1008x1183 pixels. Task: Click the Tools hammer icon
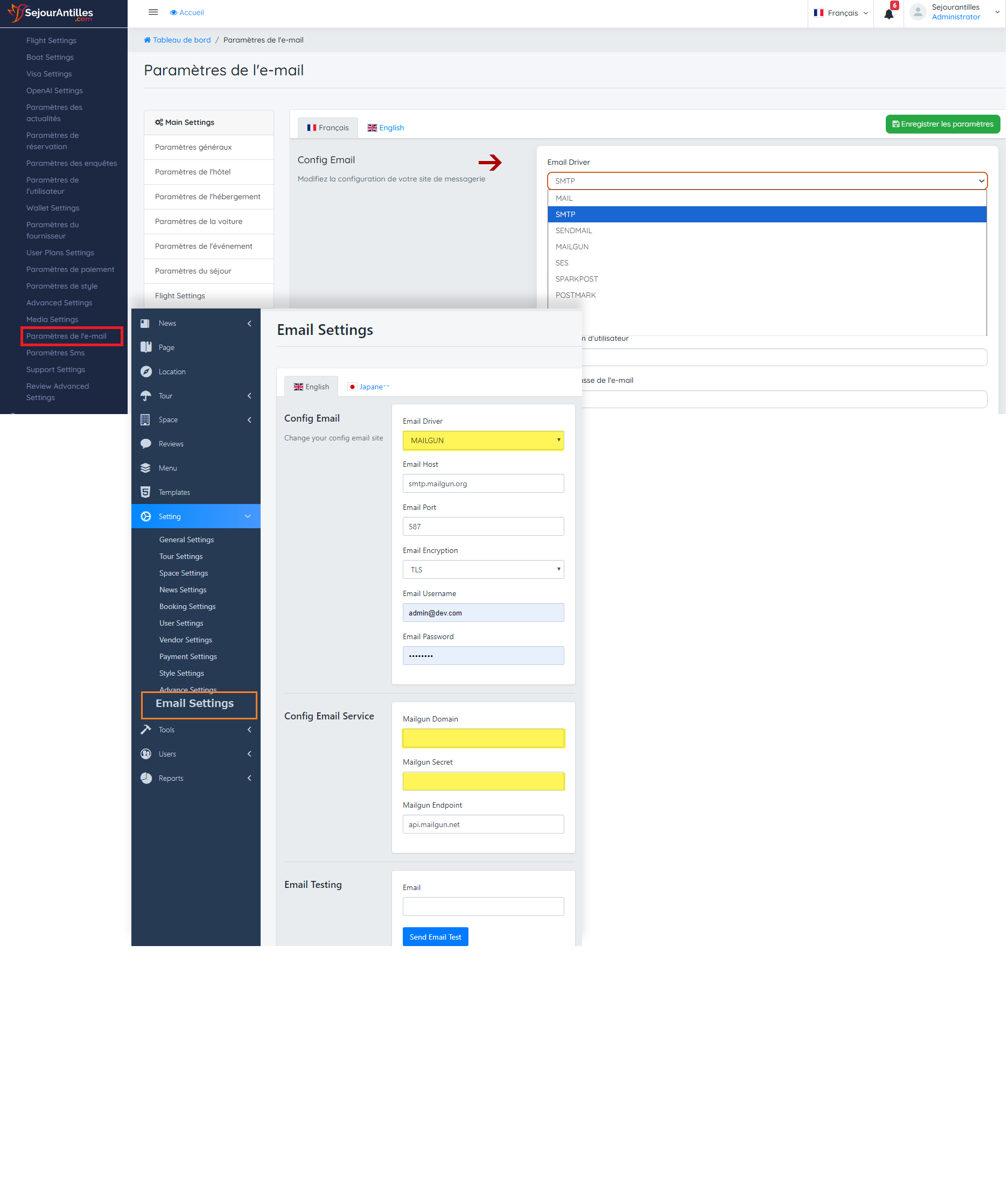point(146,730)
